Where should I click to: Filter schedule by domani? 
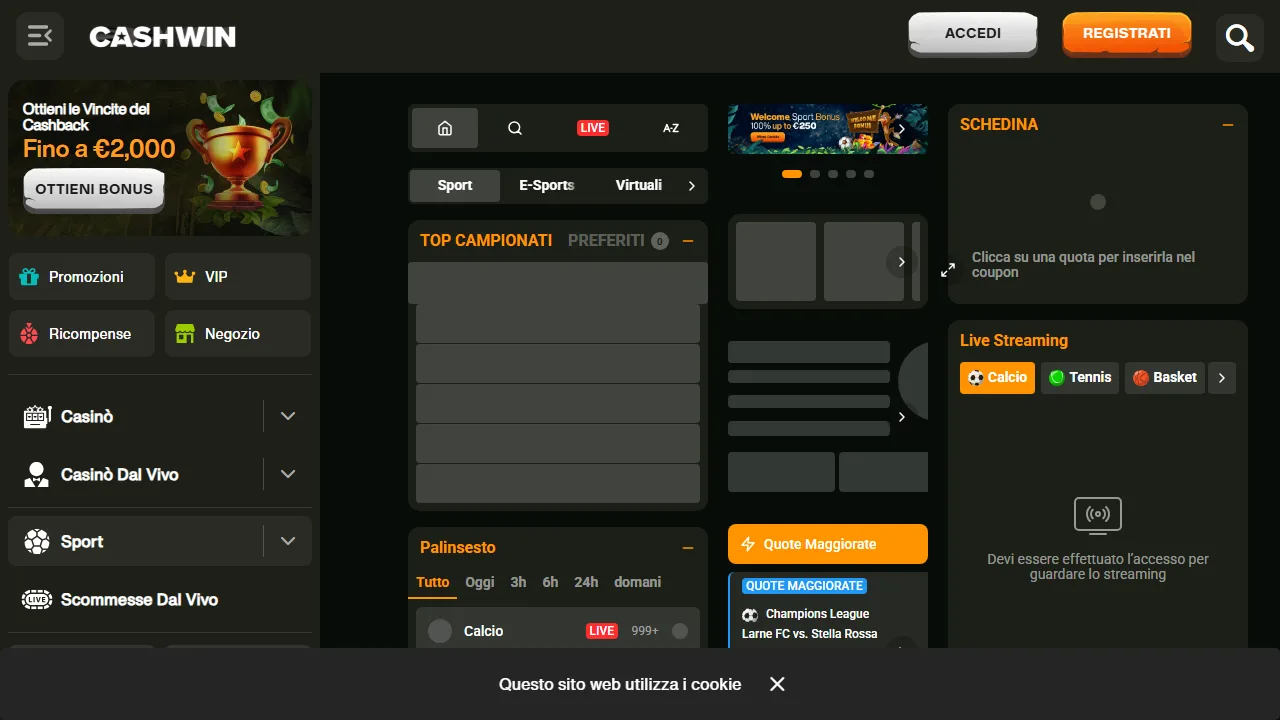pyautogui.click(x=638, y=582)
